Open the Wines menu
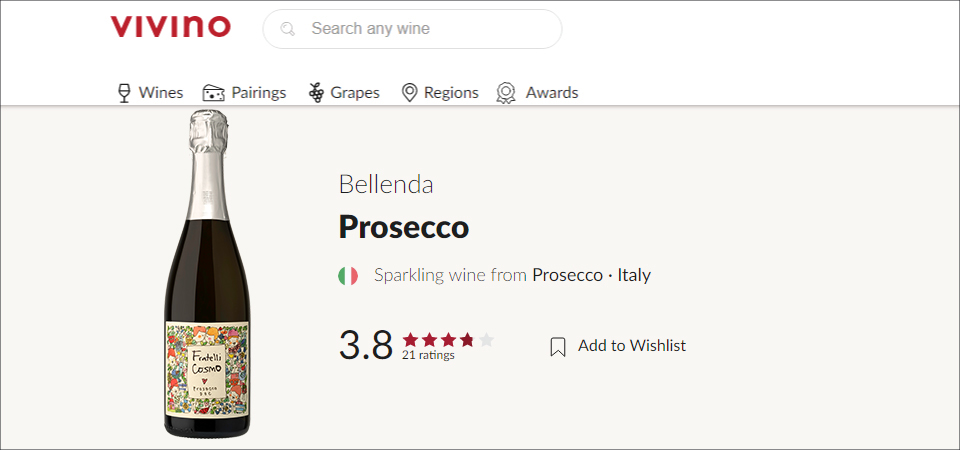 pyautogui.click(x=161, y=93)
